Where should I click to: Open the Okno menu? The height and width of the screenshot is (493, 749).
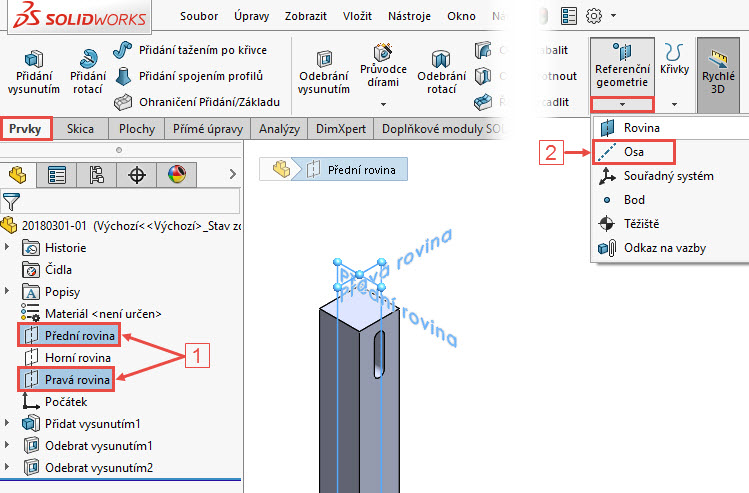coord(461,16)
